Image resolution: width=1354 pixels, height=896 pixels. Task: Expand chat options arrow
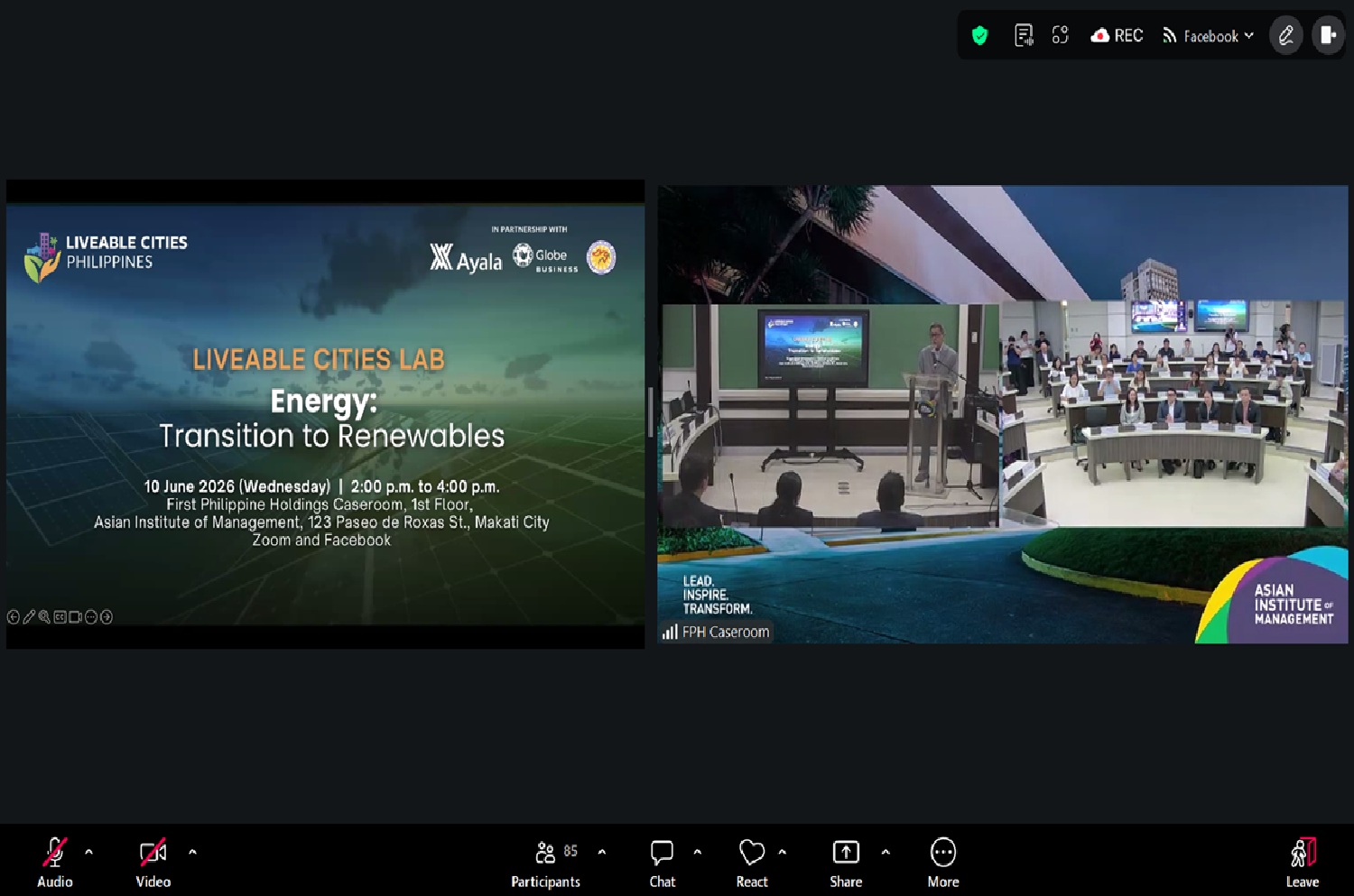point(697,851)
